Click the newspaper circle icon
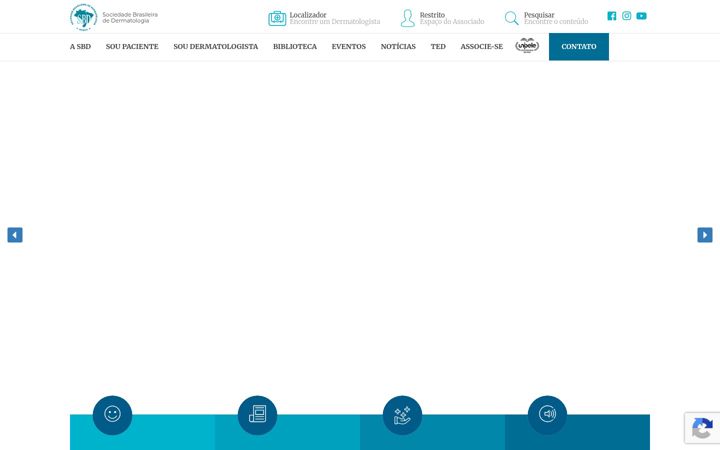Screen dimensions: 720x450 258,415
